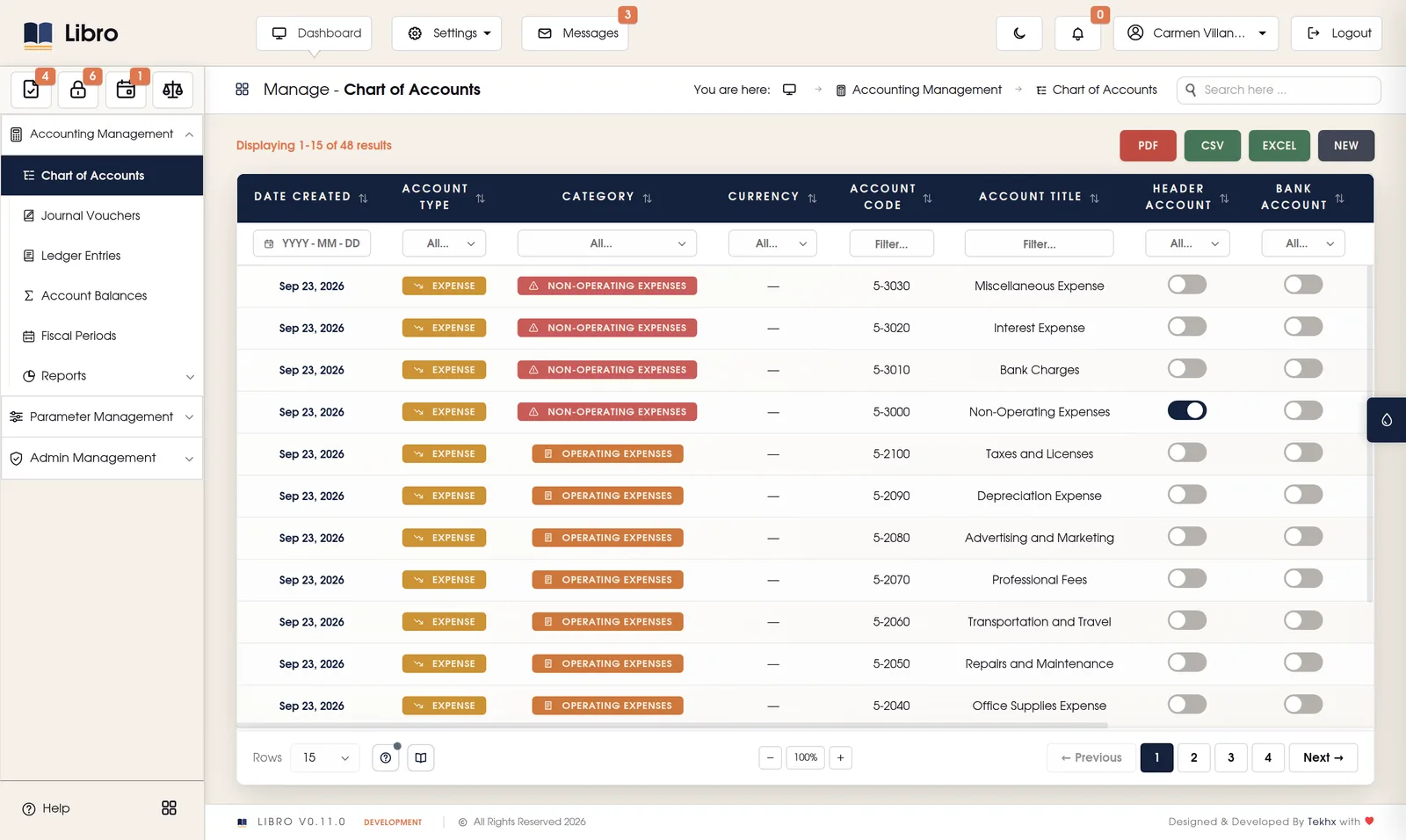
Task: Click the breadcrumb home monitor icon
Action: [x=789, y=90]
